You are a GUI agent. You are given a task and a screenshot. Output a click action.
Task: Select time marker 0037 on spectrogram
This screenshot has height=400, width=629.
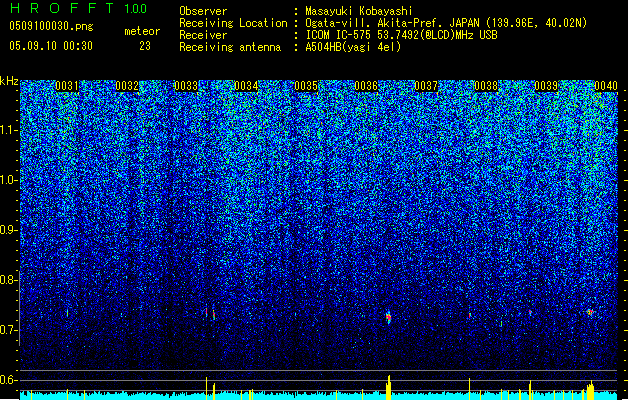426,86
